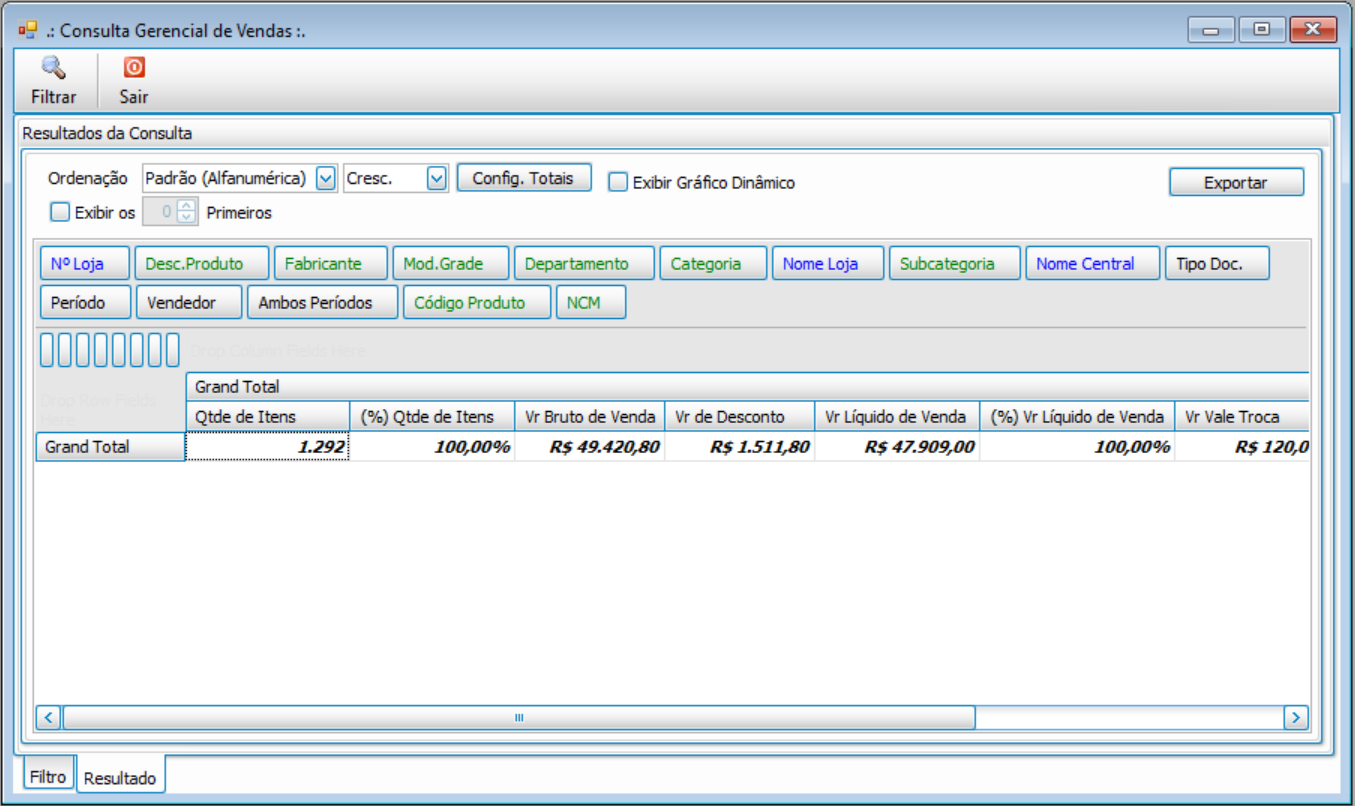The width and height of the screenshot is (1355, 806).
Task: Maximize the Consulta Gerencial de Vendas window
Action: [1262, 30]
